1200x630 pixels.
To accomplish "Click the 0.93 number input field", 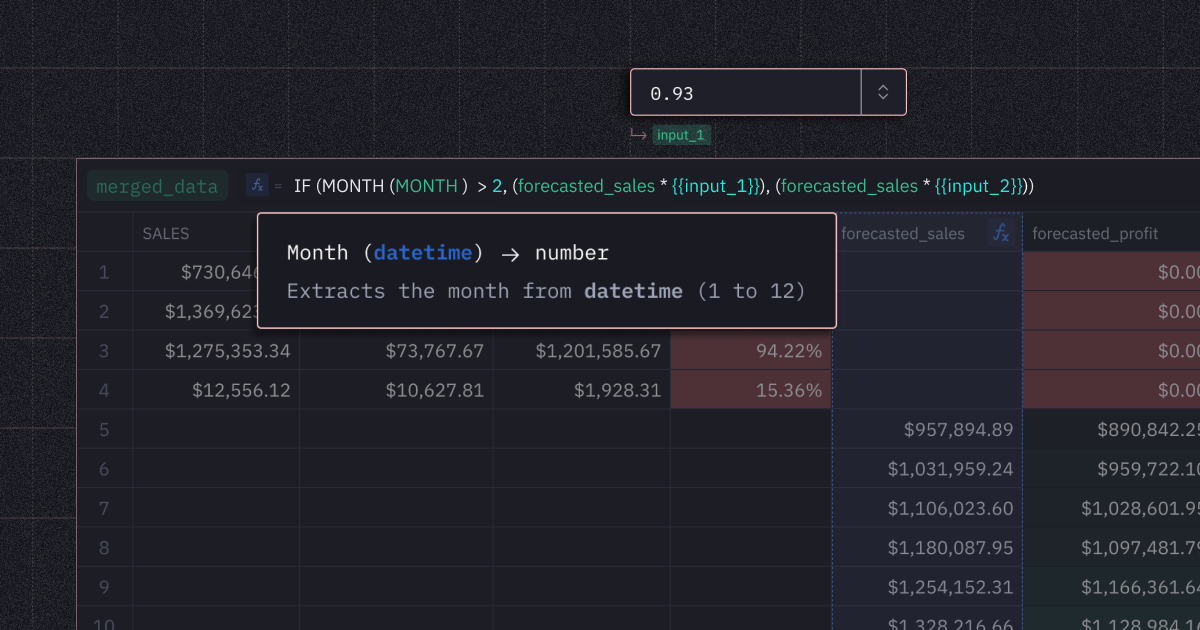I will click(x=746, y=93).
